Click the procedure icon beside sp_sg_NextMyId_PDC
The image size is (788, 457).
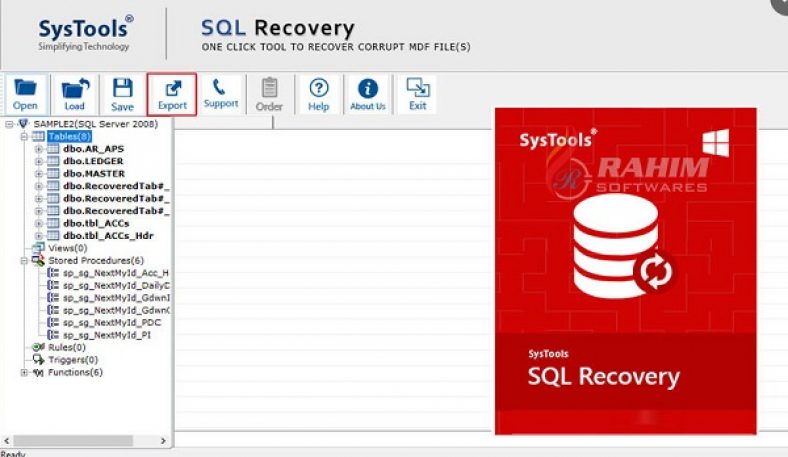pyautogui.click(x=53, y=322)
